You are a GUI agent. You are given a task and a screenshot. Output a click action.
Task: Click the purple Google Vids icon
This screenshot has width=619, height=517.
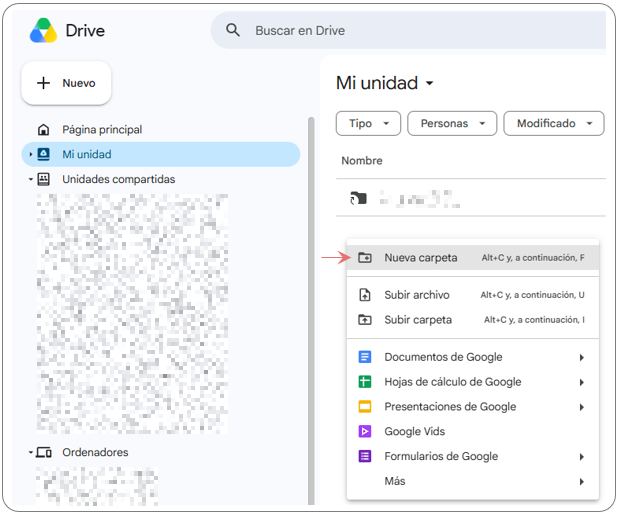pyautogui.click(x=364, y=431)
